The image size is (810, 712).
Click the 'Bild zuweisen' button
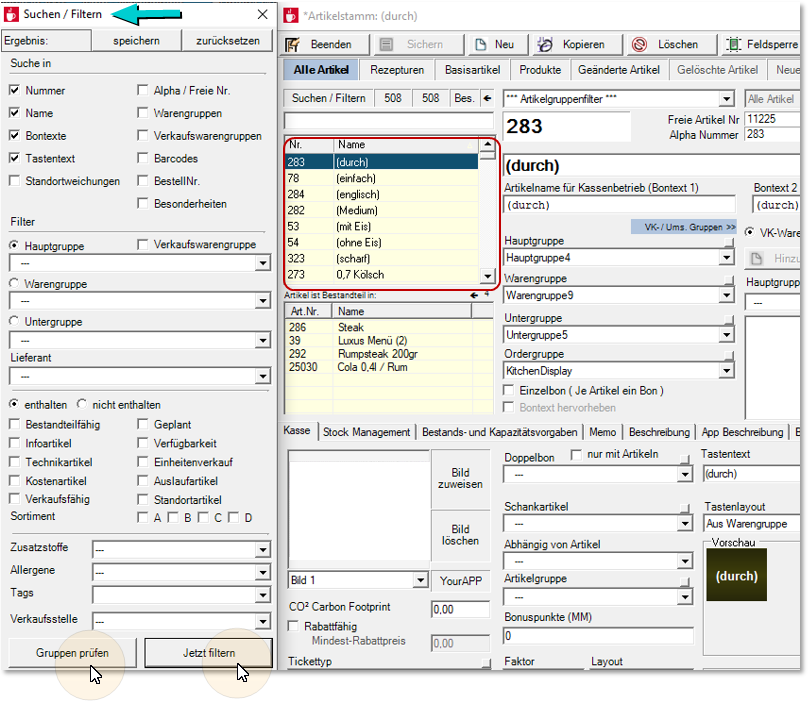point(460,478)
